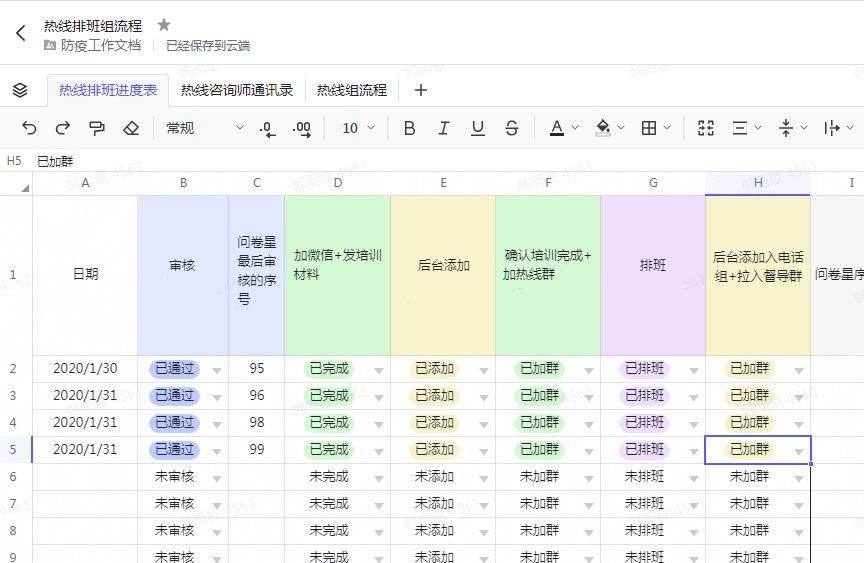Increase decimal places icon
The image size is (864, 563).
[x=301, y=129]
